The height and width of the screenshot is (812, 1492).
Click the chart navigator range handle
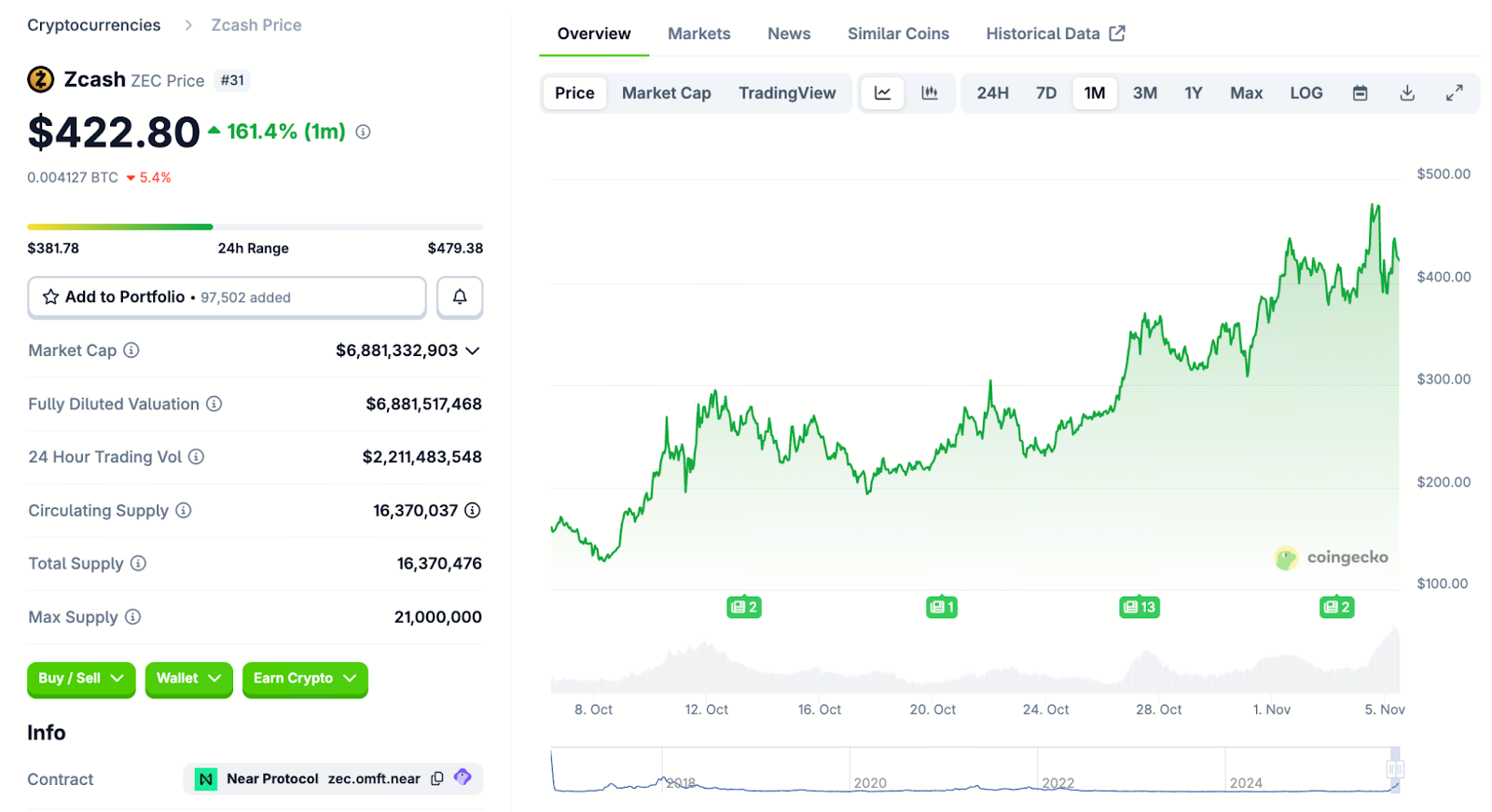1395,769
